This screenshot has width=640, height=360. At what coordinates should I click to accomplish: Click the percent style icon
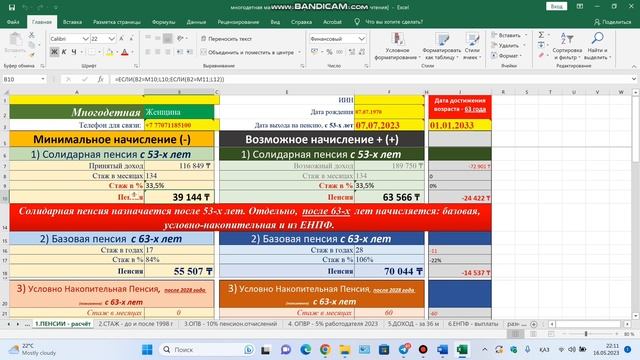(329, 52)
